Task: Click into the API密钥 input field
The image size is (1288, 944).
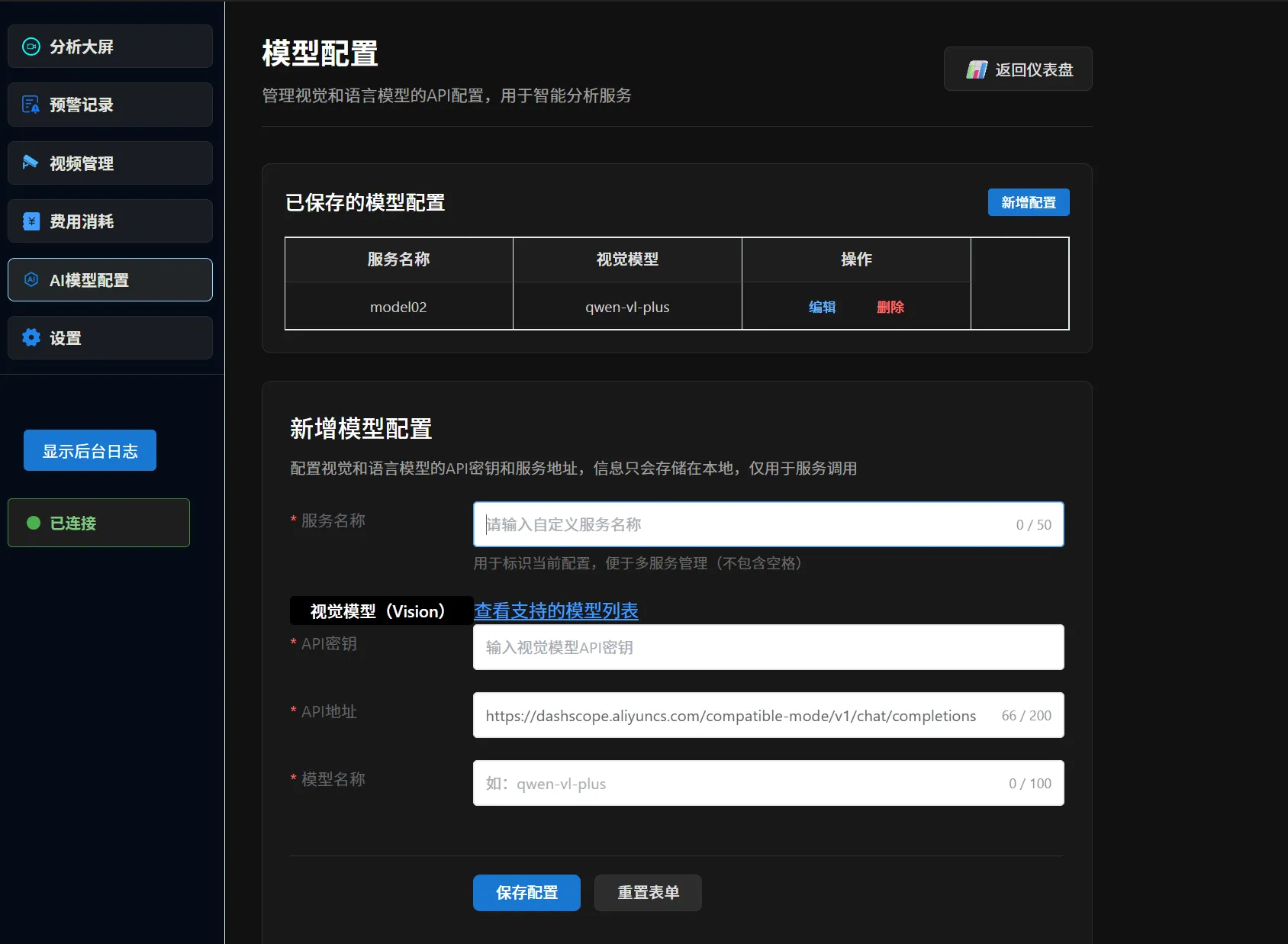Action: tap(768, 647)
